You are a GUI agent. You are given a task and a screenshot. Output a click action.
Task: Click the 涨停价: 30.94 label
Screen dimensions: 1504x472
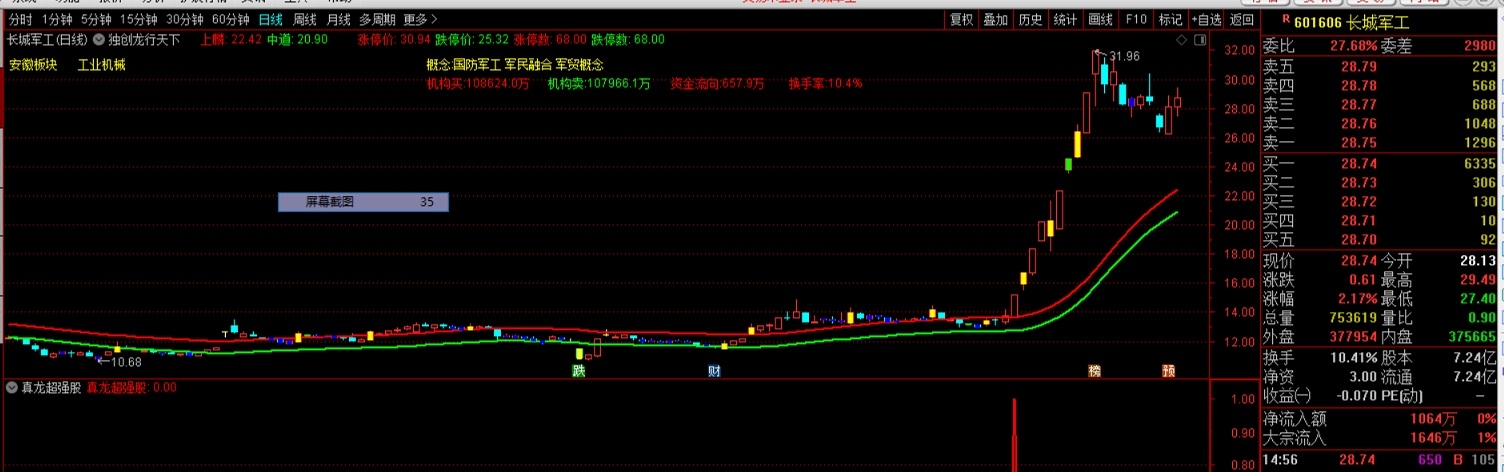point(394,39)
